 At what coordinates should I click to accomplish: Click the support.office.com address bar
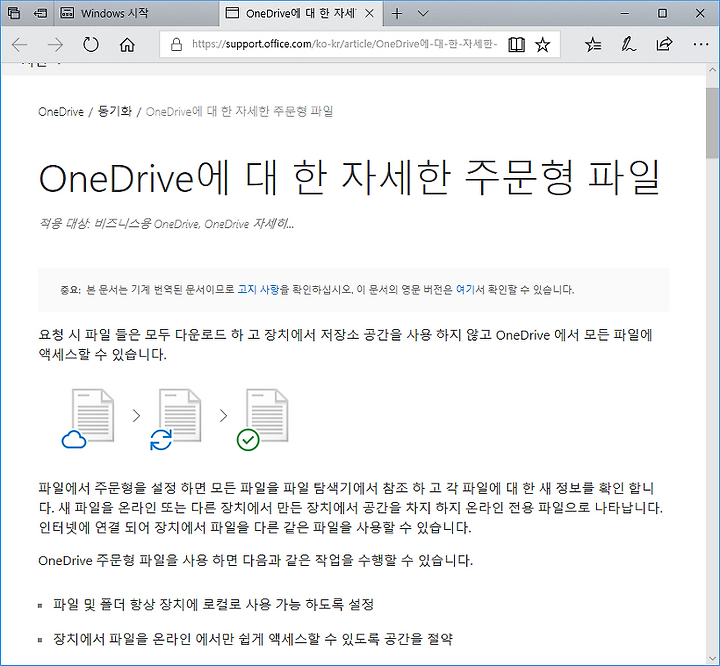(x=344, y=44)
